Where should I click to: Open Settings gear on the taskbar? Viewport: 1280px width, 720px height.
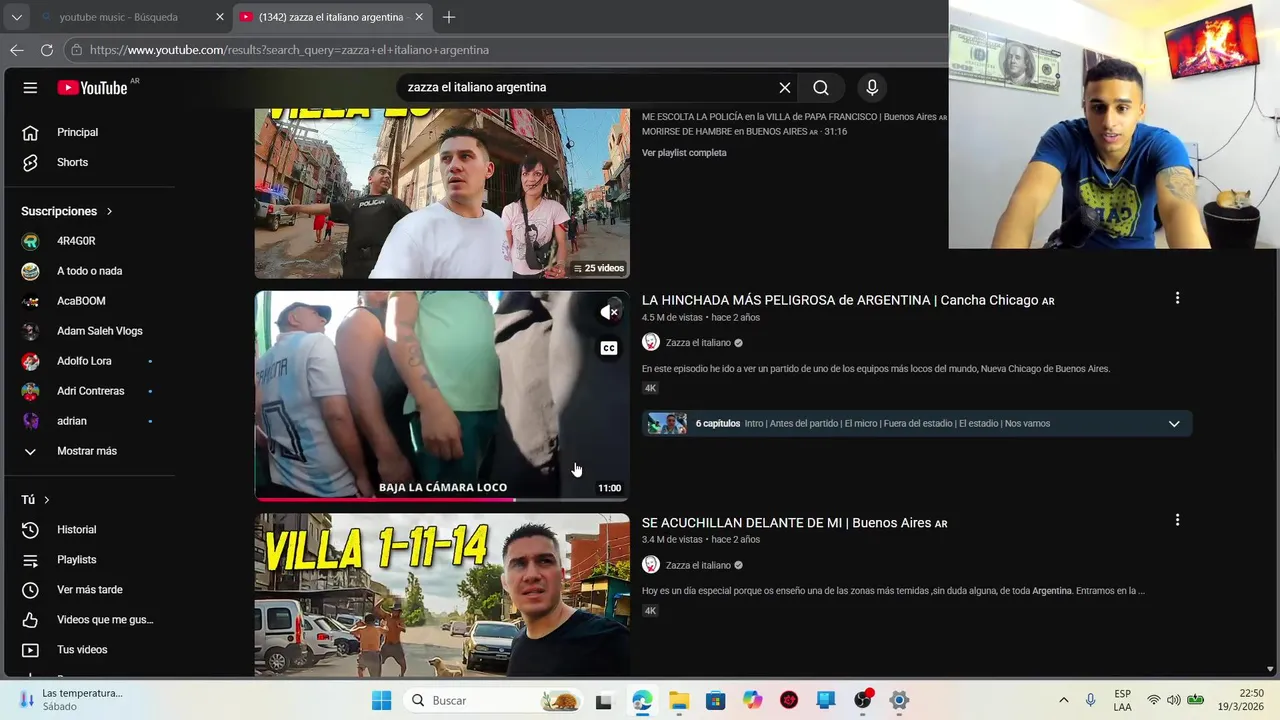899,700
